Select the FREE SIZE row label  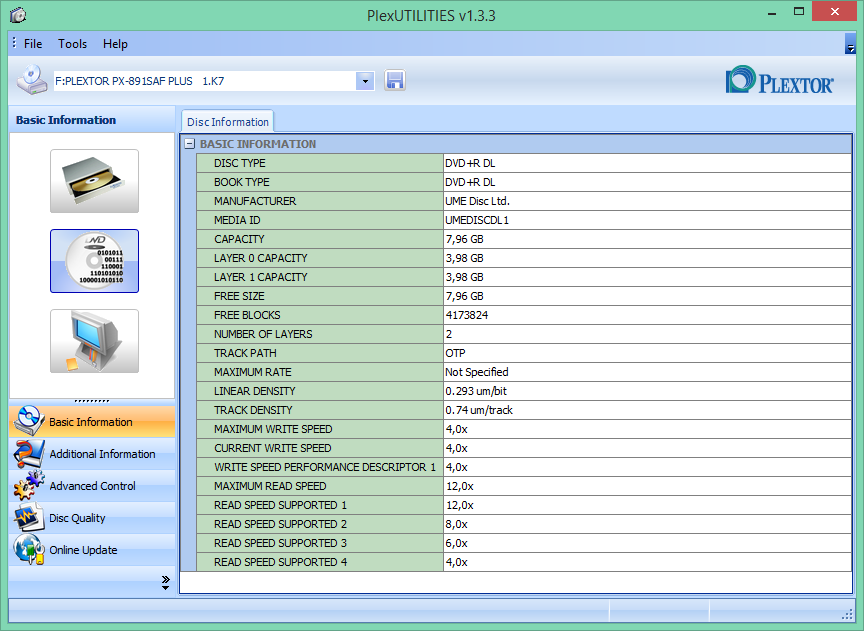point(239,296)
